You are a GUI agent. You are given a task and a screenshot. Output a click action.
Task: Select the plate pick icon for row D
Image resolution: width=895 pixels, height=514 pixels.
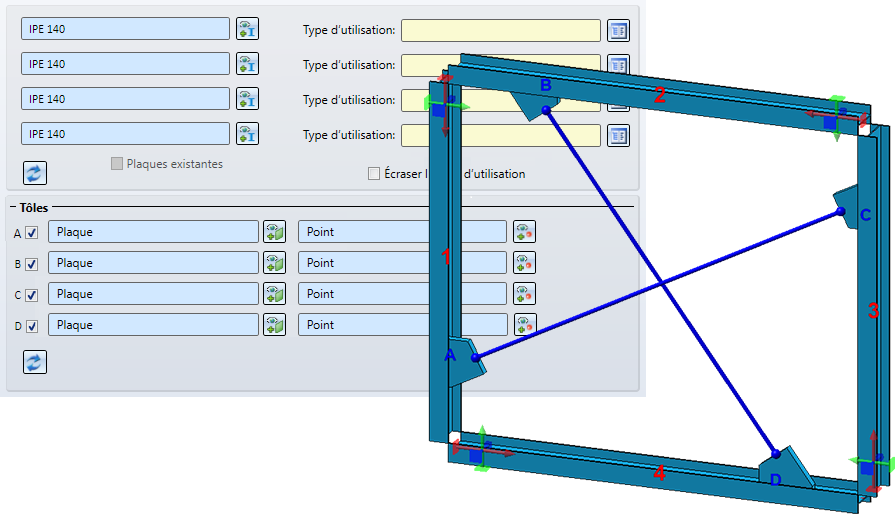pos(275,325)
